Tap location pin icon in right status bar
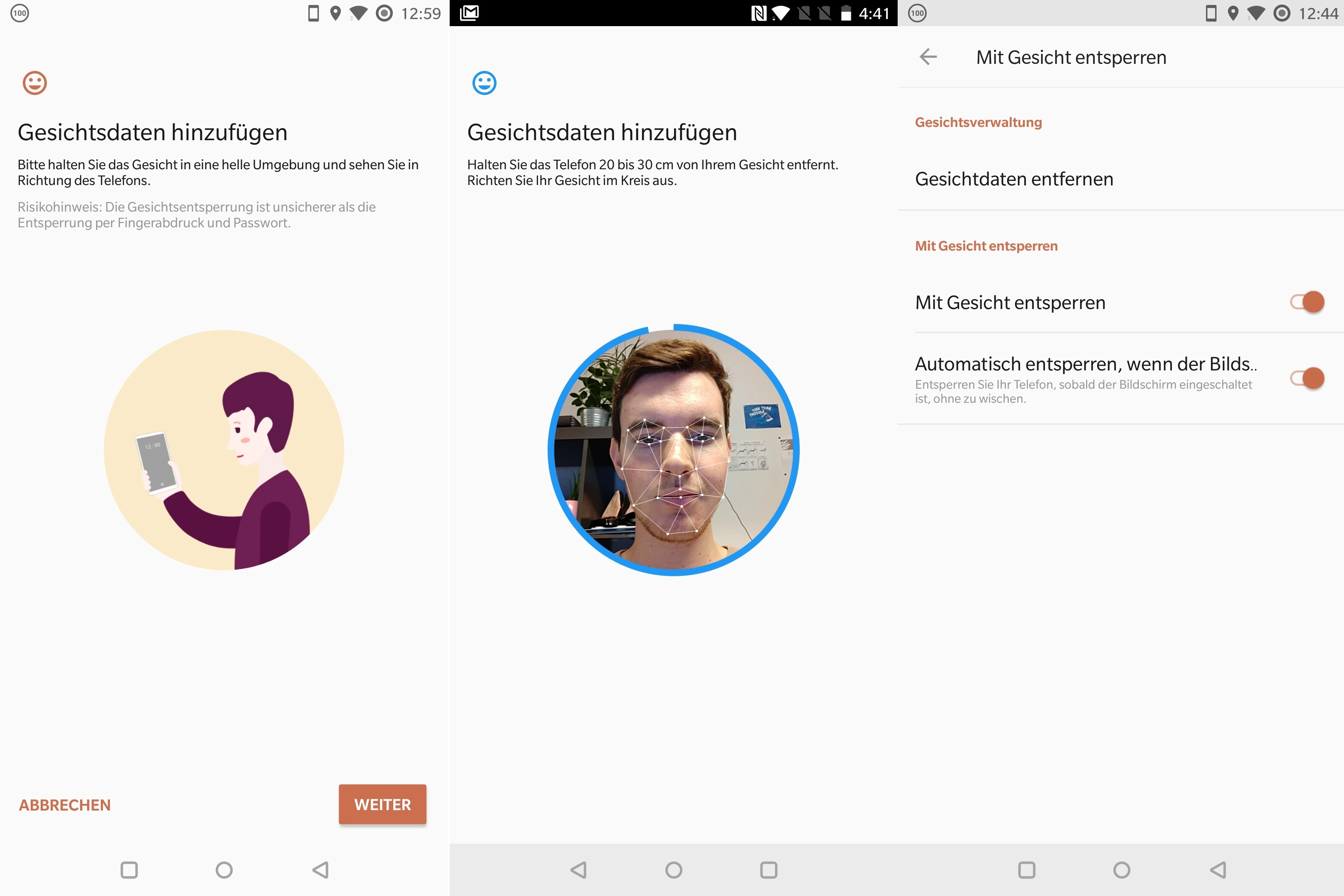The height and width of the screenshot is (896, 1344). point(1233,13)
